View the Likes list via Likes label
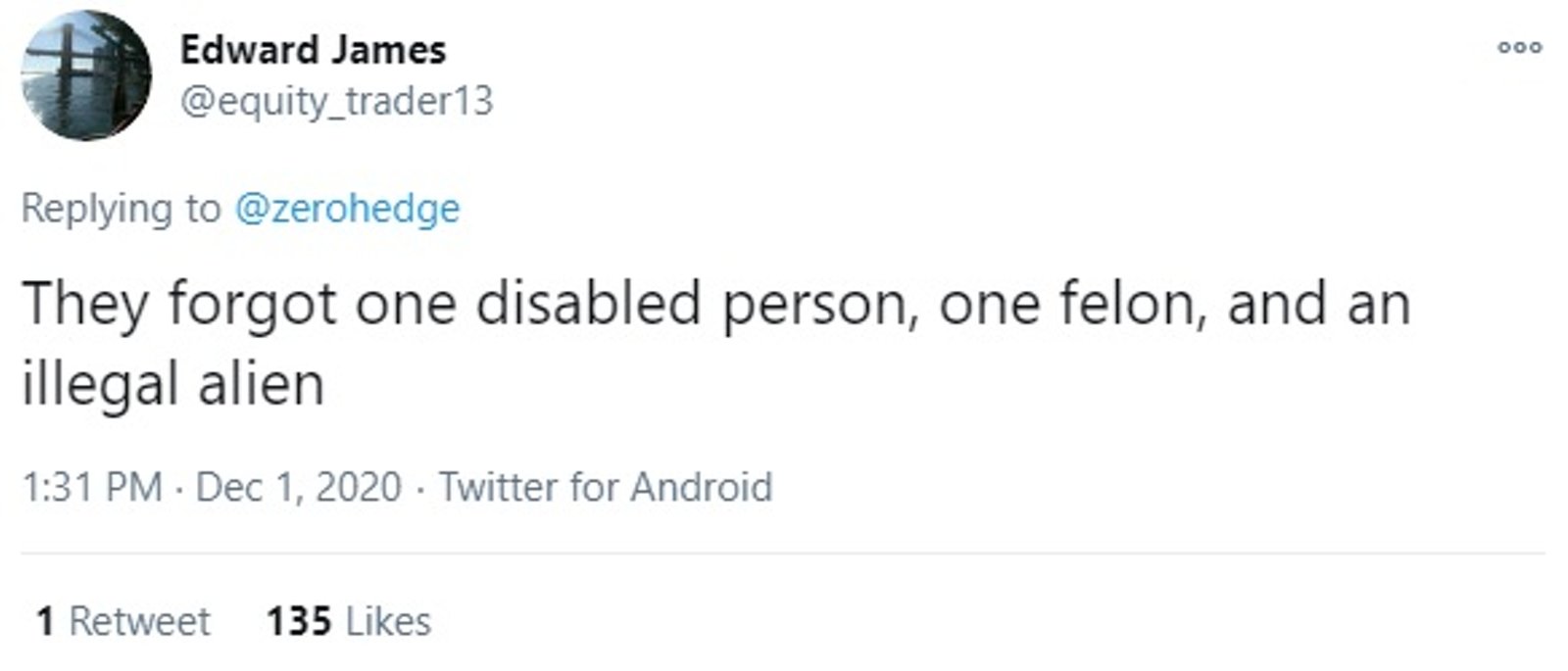This screenshot has height=671, width=1568. [388, 621]
